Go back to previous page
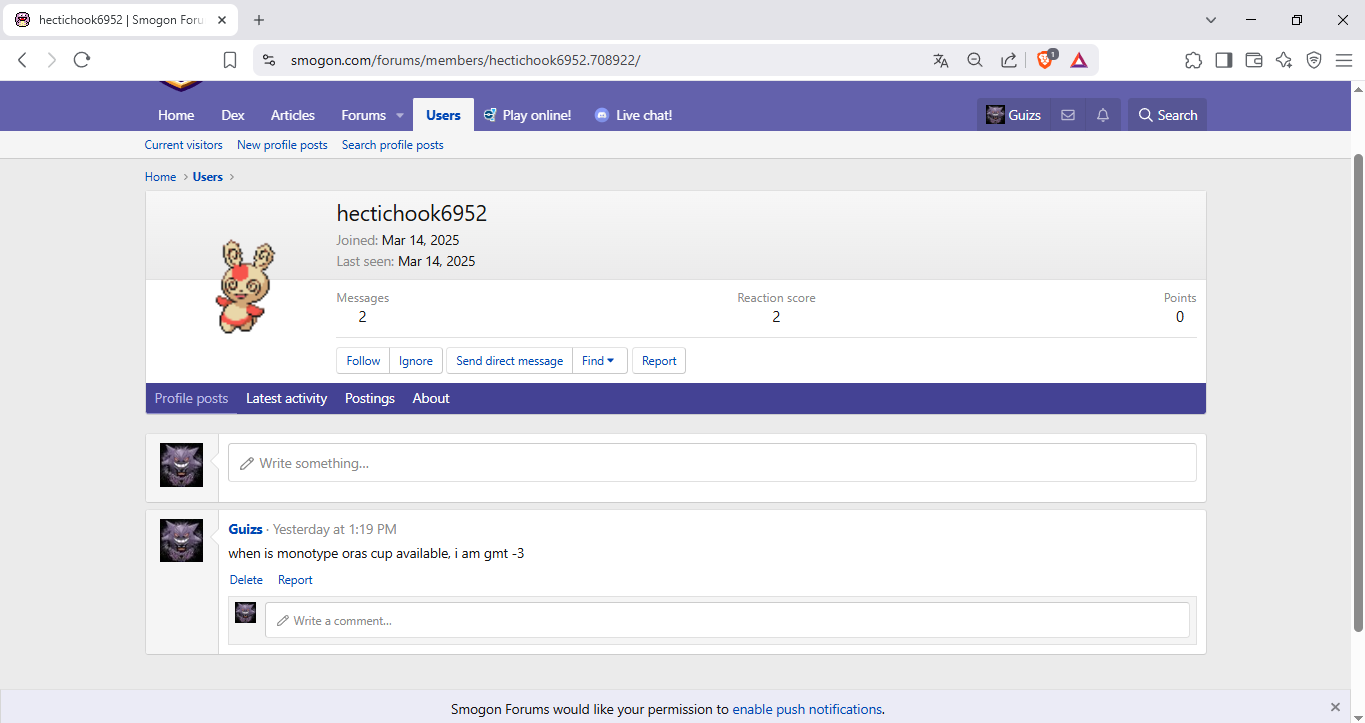This screenshot has height=723, width=1365. [22, 60]
